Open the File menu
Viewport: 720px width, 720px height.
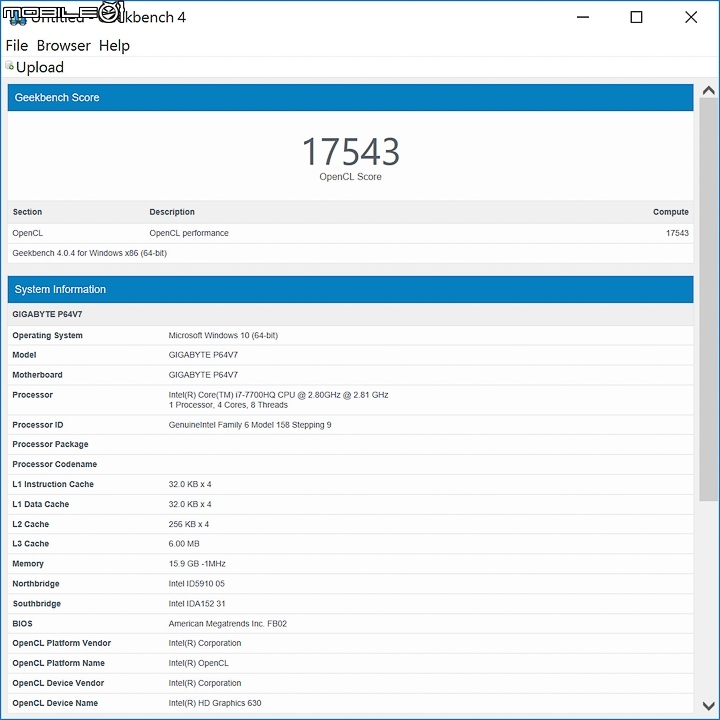(x=17, y=45)
